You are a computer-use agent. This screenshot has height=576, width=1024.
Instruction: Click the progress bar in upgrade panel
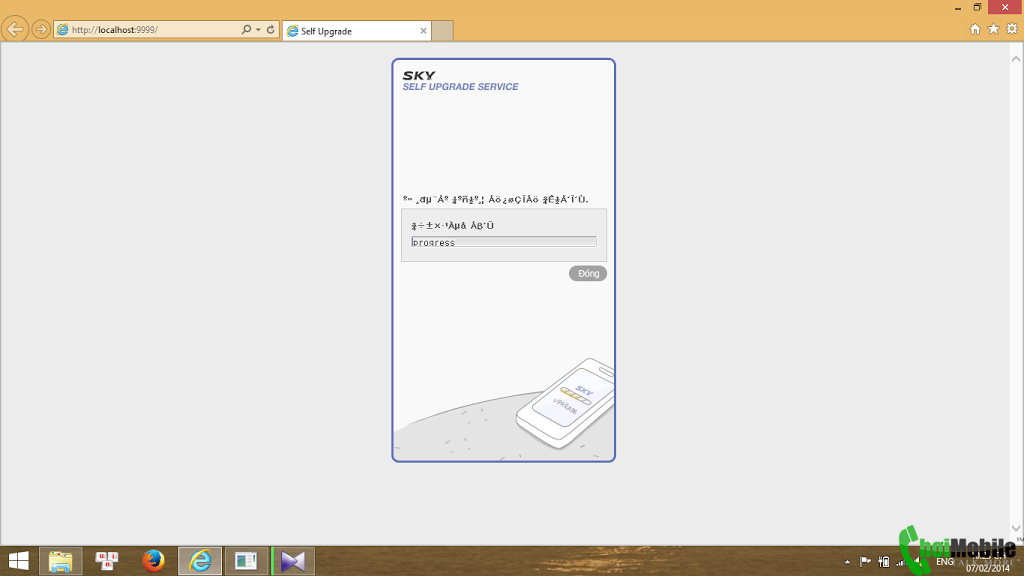point(504,242)
